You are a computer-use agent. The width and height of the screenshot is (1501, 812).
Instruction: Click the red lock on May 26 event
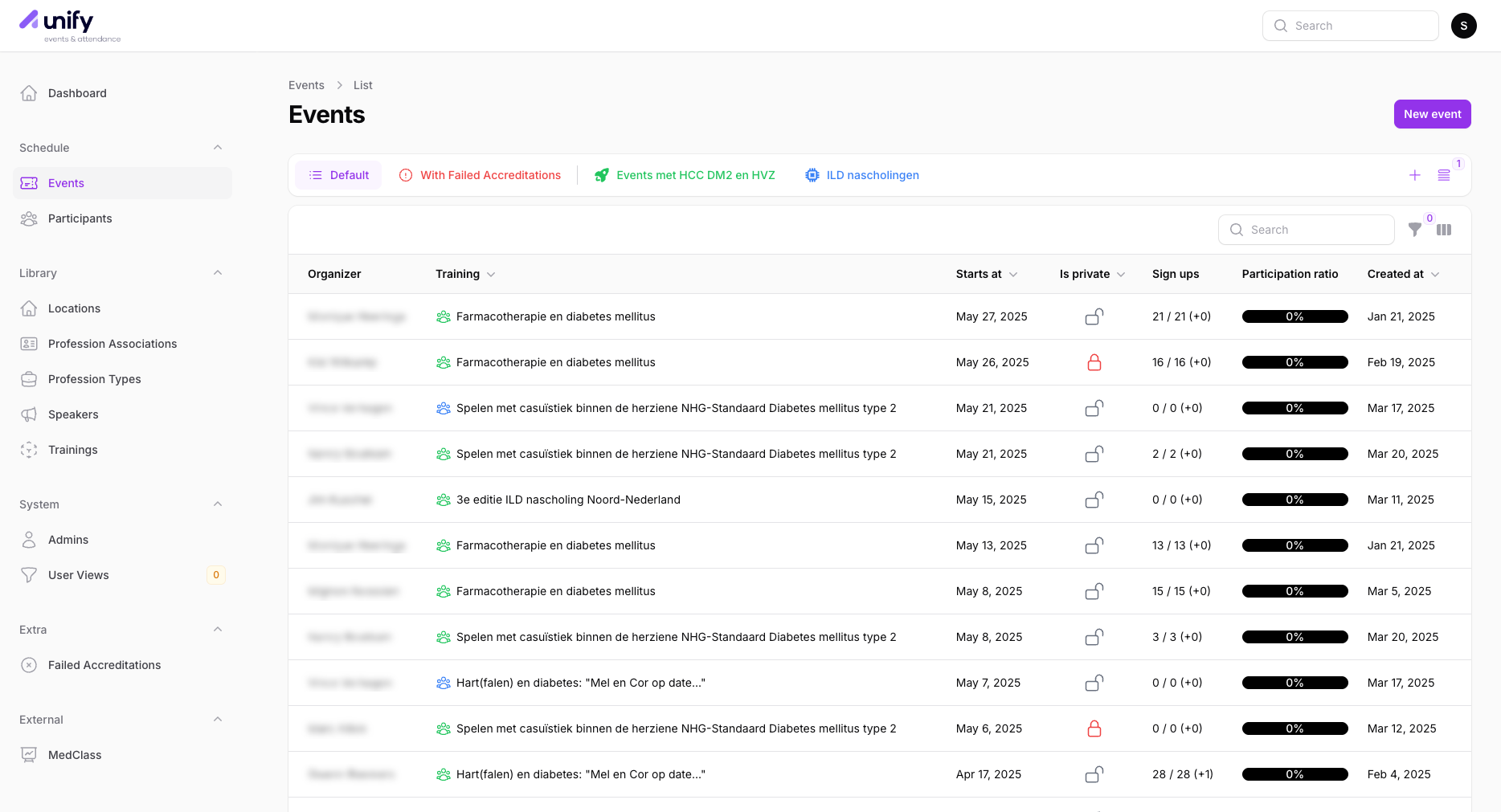click(1094, 362)
